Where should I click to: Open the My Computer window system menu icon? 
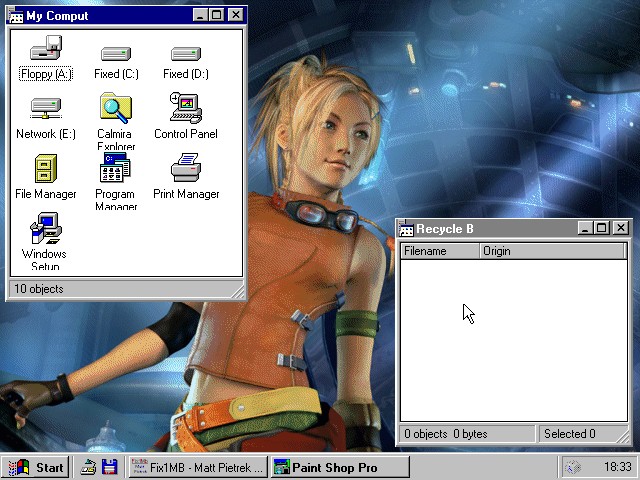click(15, 15)
